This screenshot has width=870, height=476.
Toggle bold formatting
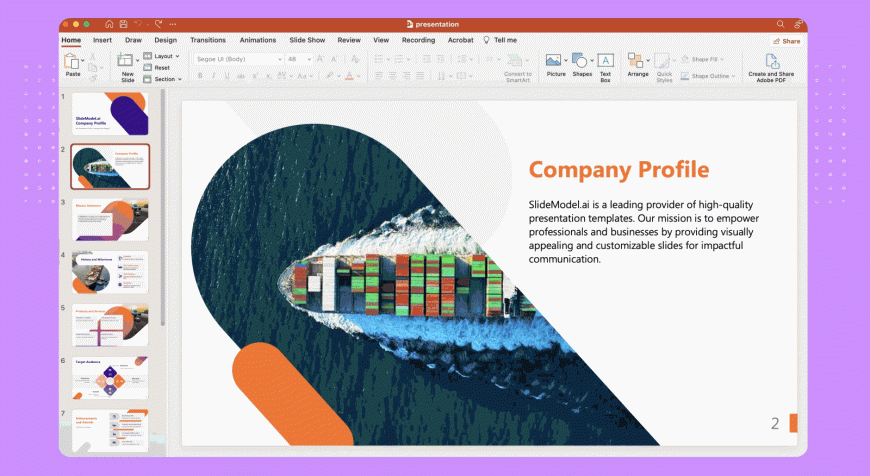tap(200, 76)
